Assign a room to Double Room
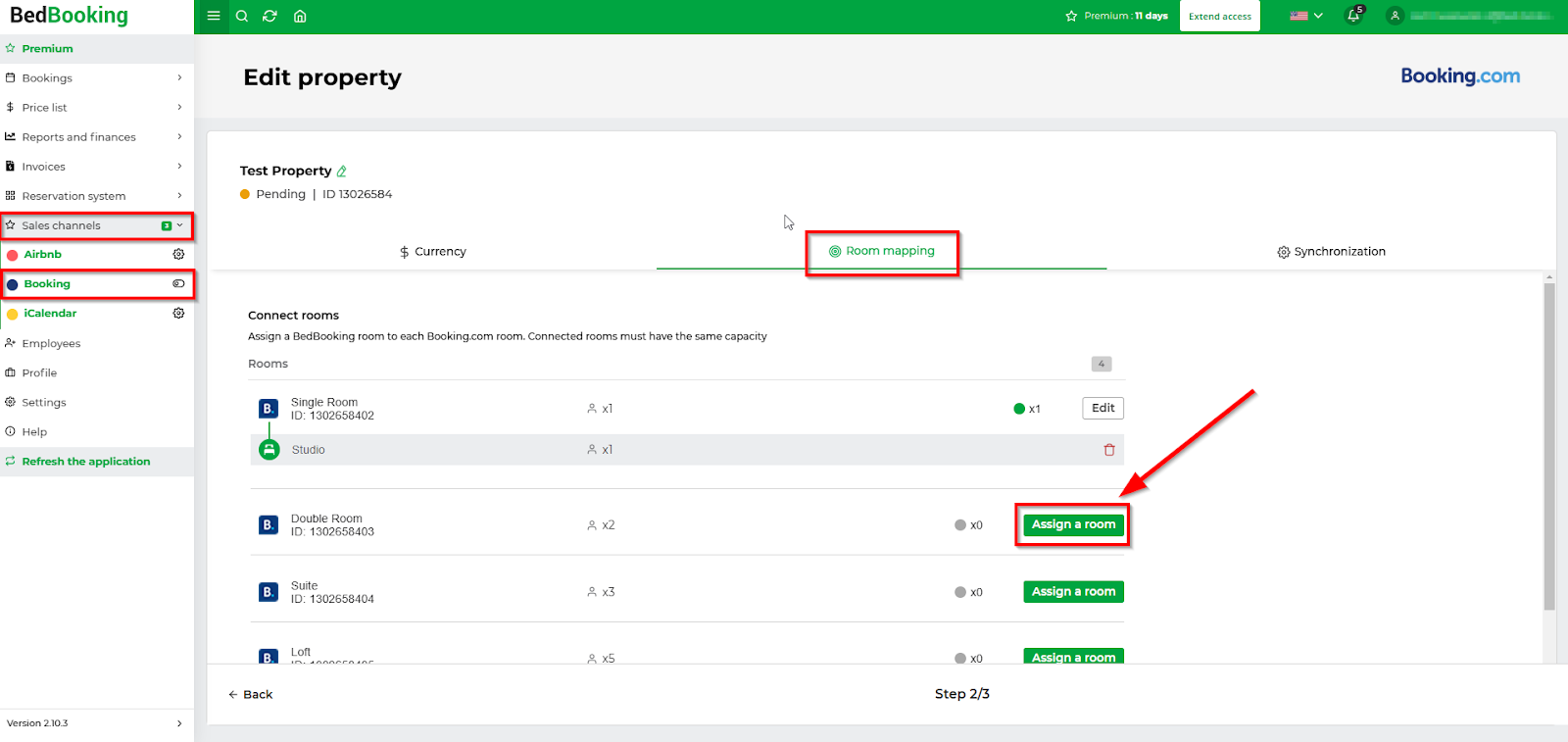The height and width of the screenshot is (742, 1568). pos(1073,524)
